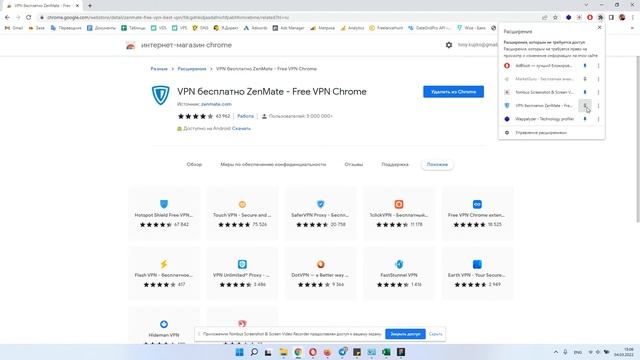Open the Work category link
This screenshot has height=360, width=640.
click(245, 116)
